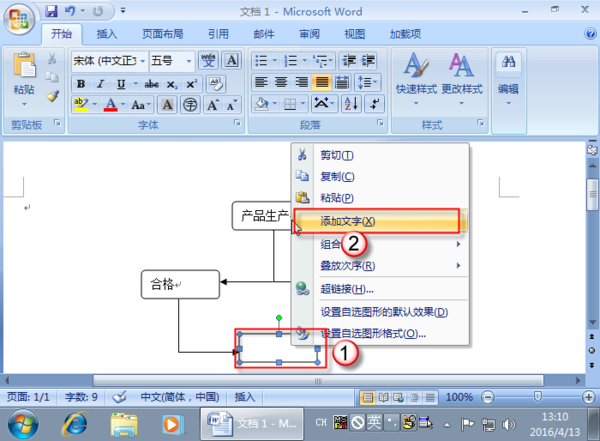
Task: Sort text with A-Z icon
Action: click(x=351, y=104)
